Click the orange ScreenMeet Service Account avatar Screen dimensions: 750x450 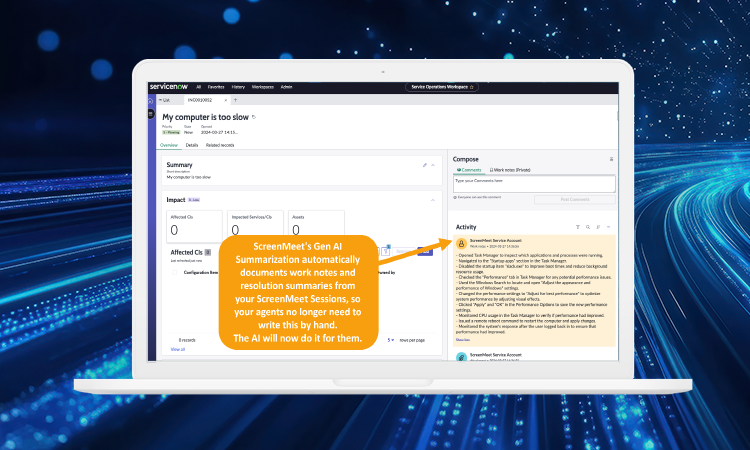click(461, 243)
